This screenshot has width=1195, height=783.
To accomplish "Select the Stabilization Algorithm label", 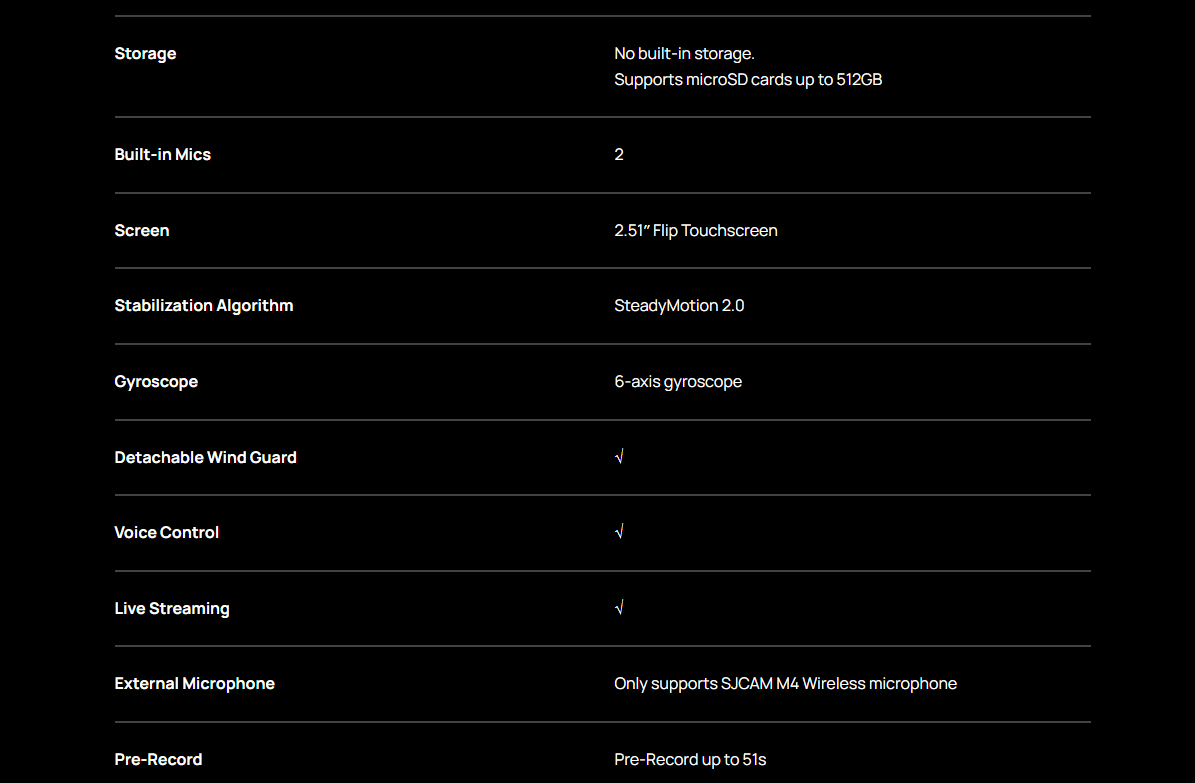I will 204,306.
